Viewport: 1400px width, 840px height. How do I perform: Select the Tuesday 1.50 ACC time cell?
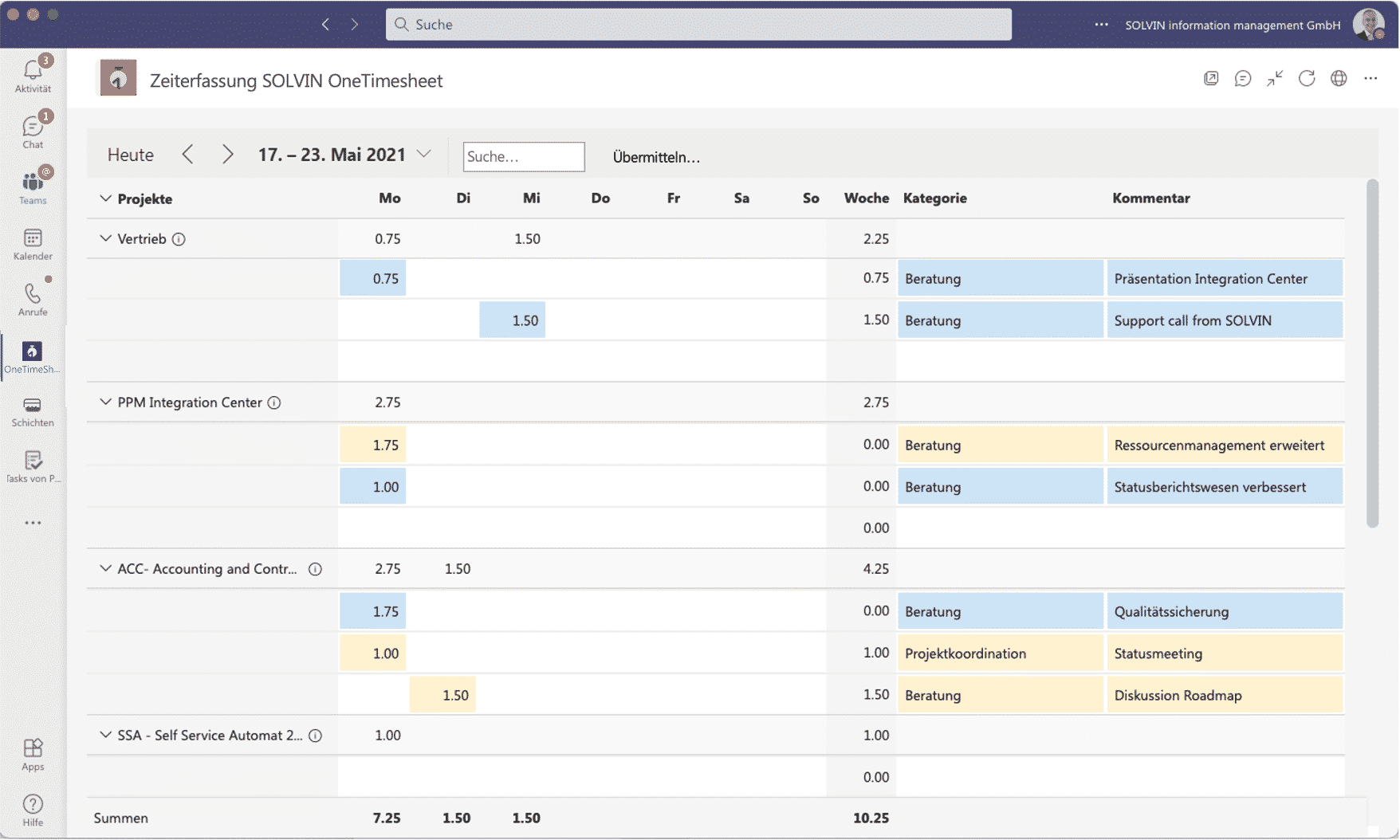[442, 695]
